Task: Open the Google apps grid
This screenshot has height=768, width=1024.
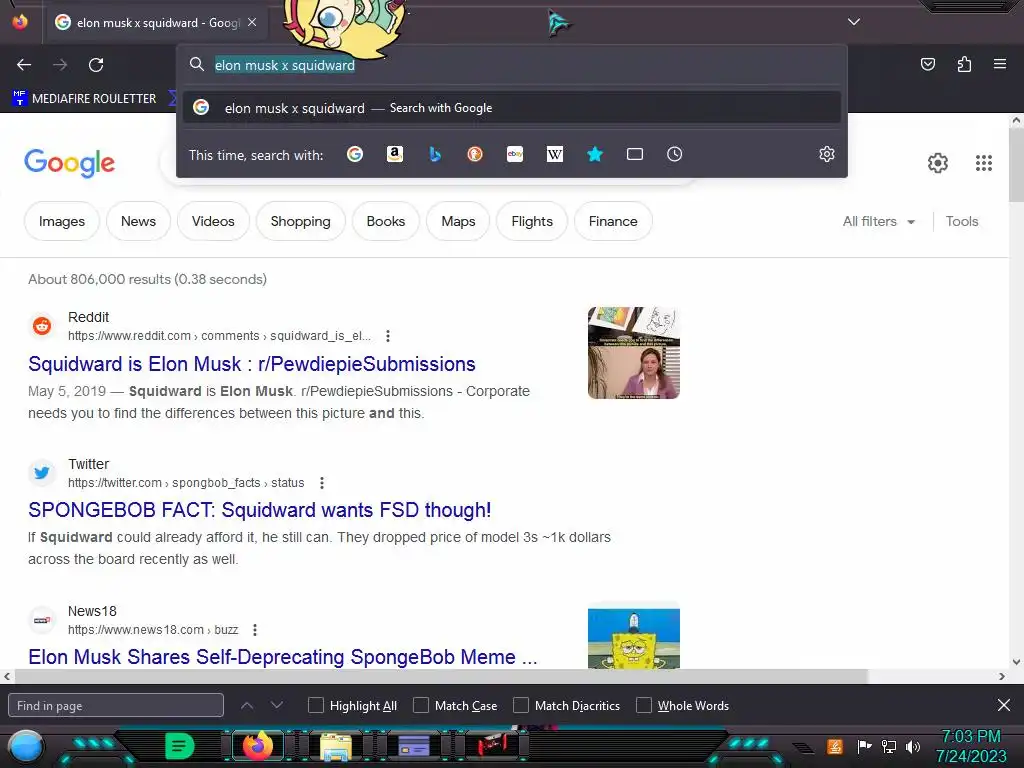Action: 984,163
